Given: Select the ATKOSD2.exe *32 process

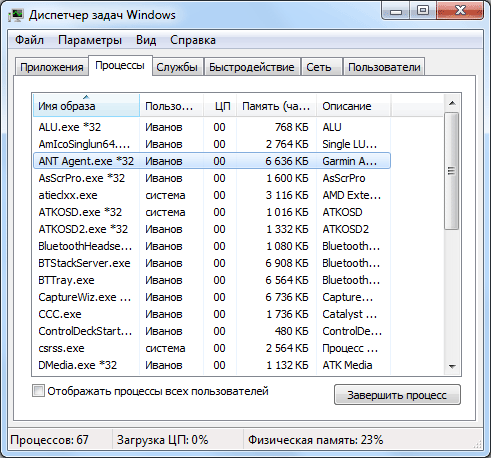Looking at the screenshot, I should [212, 229].
